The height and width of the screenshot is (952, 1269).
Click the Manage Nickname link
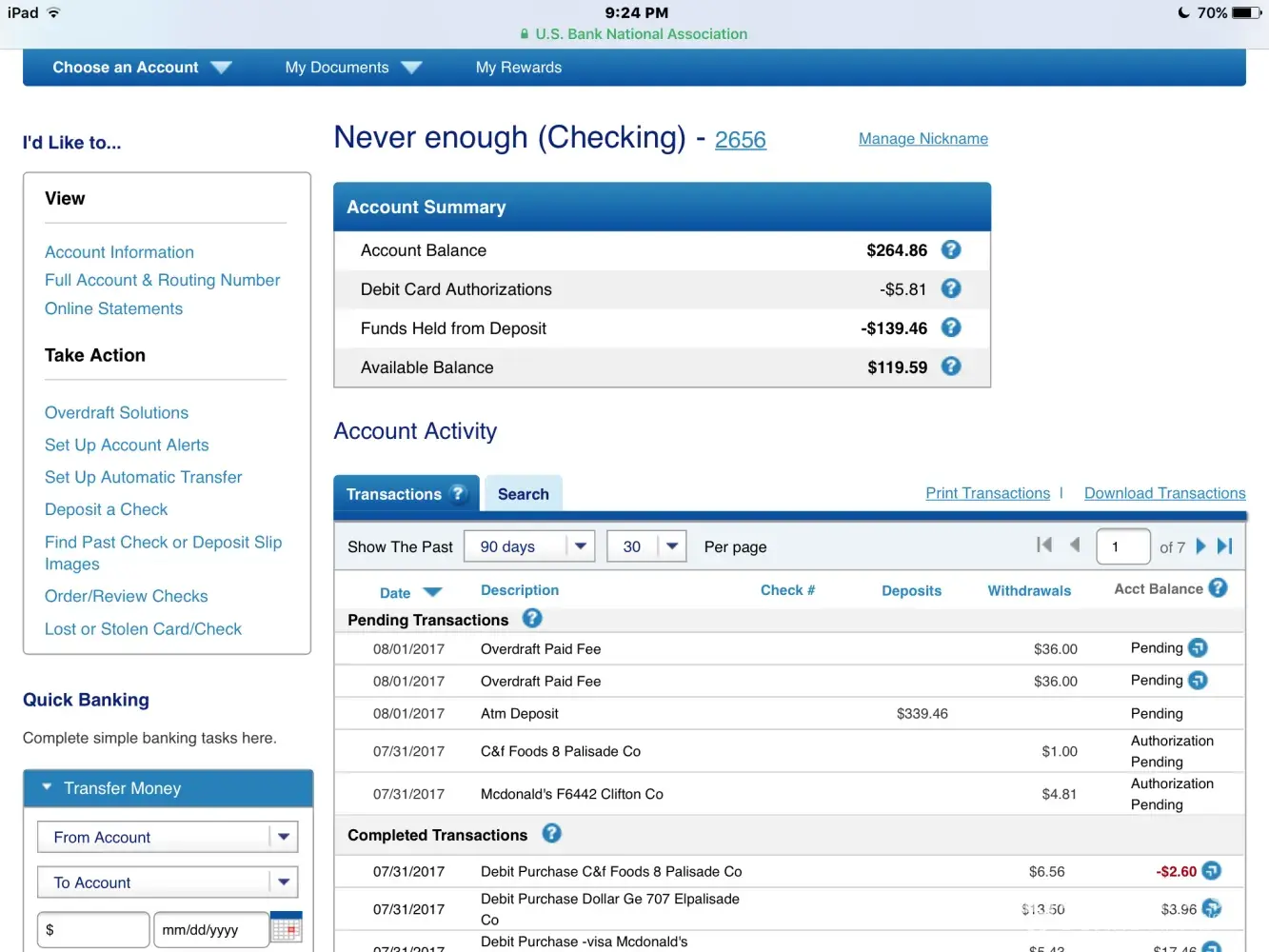click(x=922, y=139)
